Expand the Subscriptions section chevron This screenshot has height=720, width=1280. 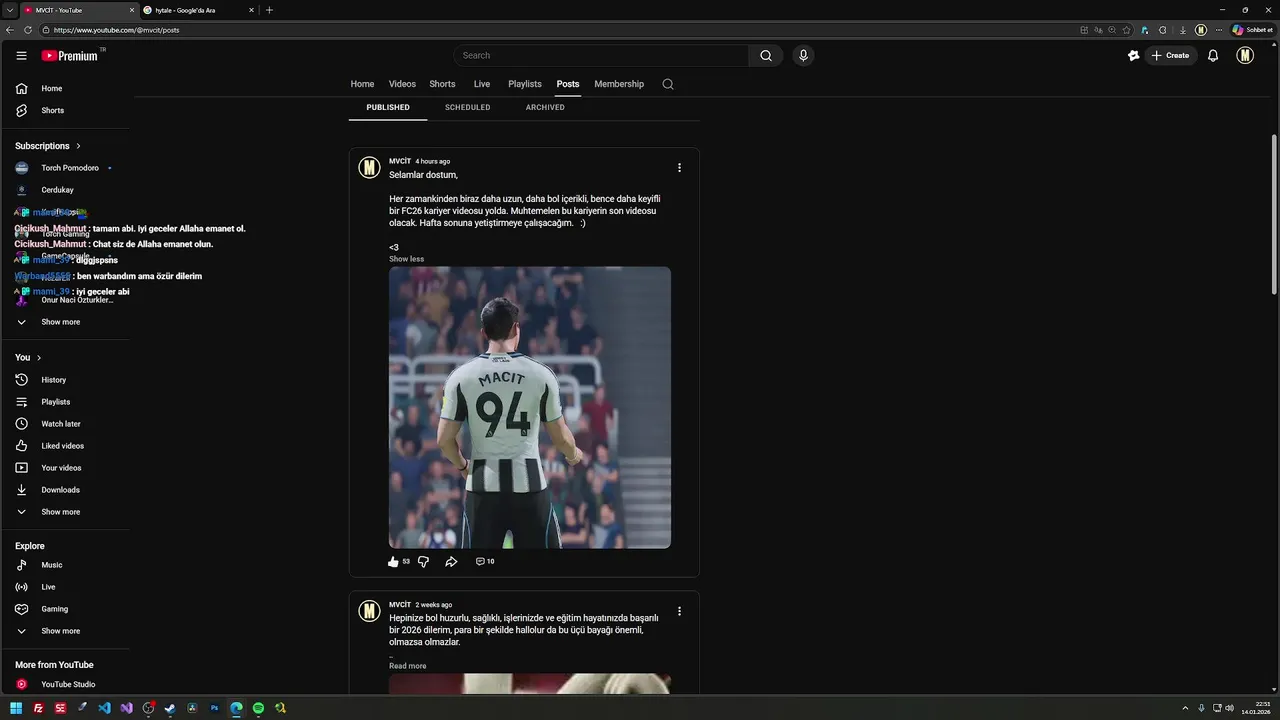click(x=78, y=146)
